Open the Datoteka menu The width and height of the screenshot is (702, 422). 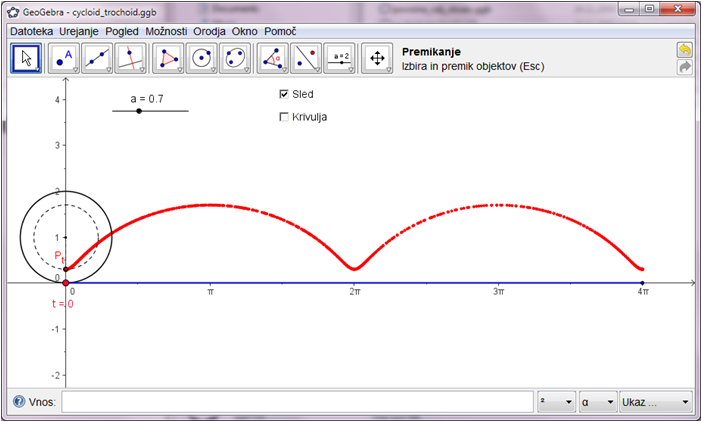click(31, 31)
